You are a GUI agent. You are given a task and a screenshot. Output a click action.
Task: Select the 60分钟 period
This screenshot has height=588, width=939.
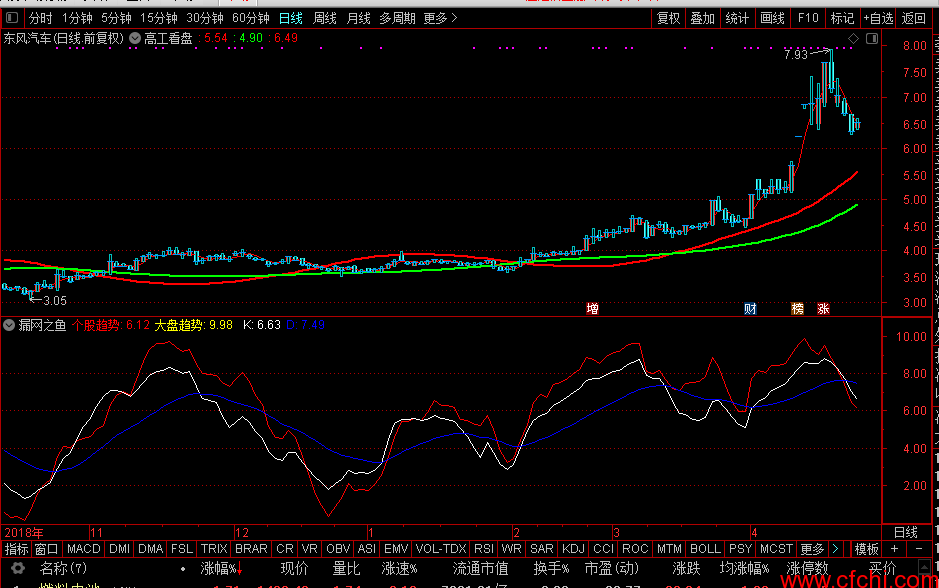pos(250,19)
